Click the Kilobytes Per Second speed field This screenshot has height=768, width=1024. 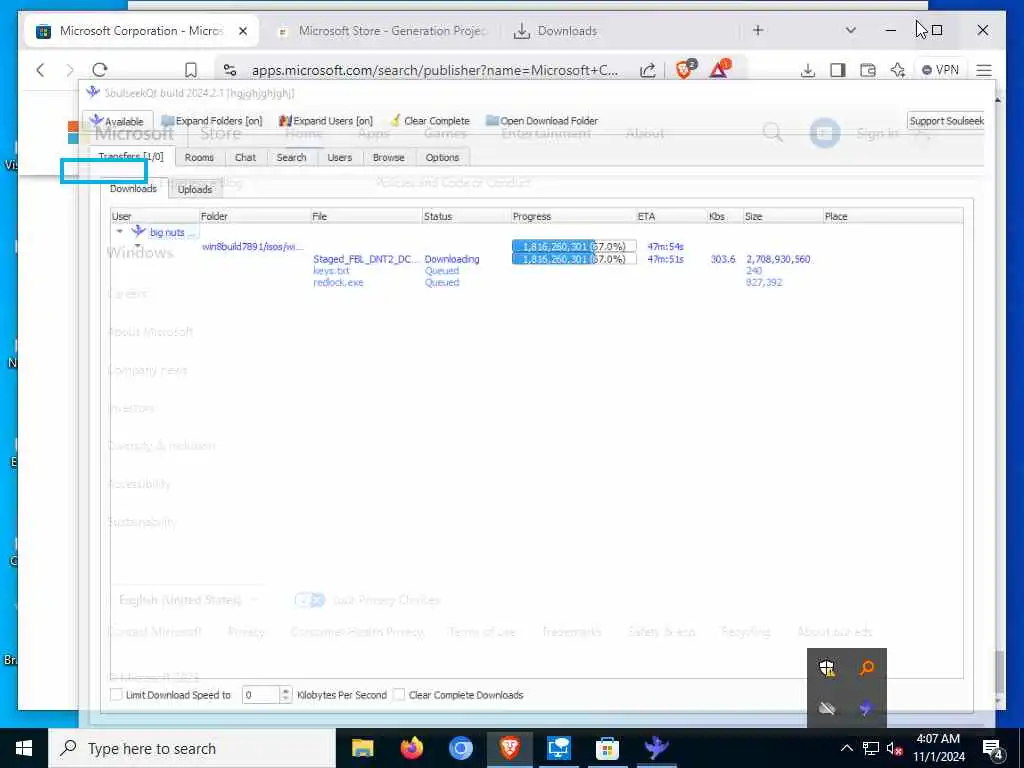(x=261, y=695)
